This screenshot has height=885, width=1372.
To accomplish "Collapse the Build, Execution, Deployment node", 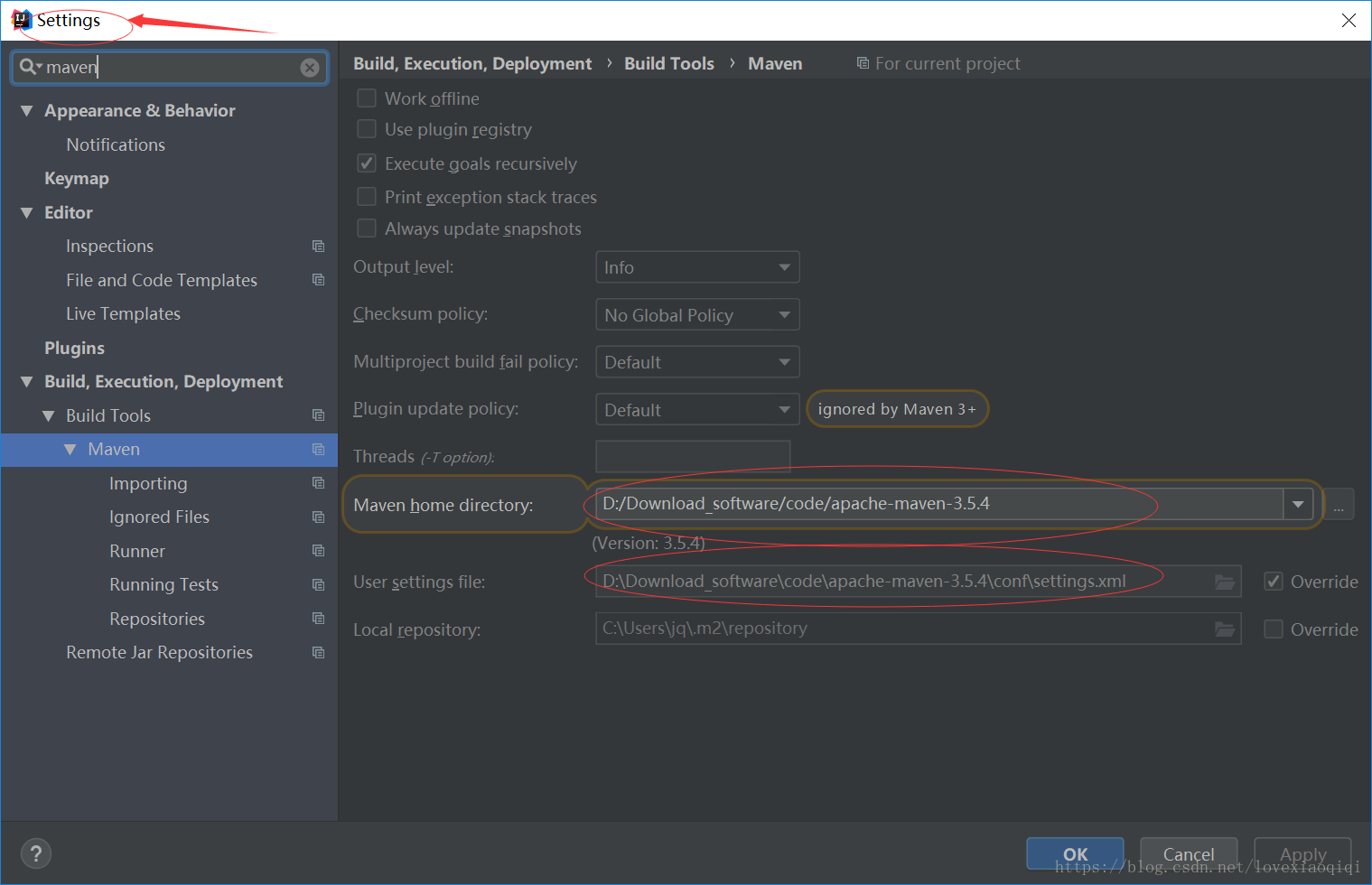I will point(26,382).
